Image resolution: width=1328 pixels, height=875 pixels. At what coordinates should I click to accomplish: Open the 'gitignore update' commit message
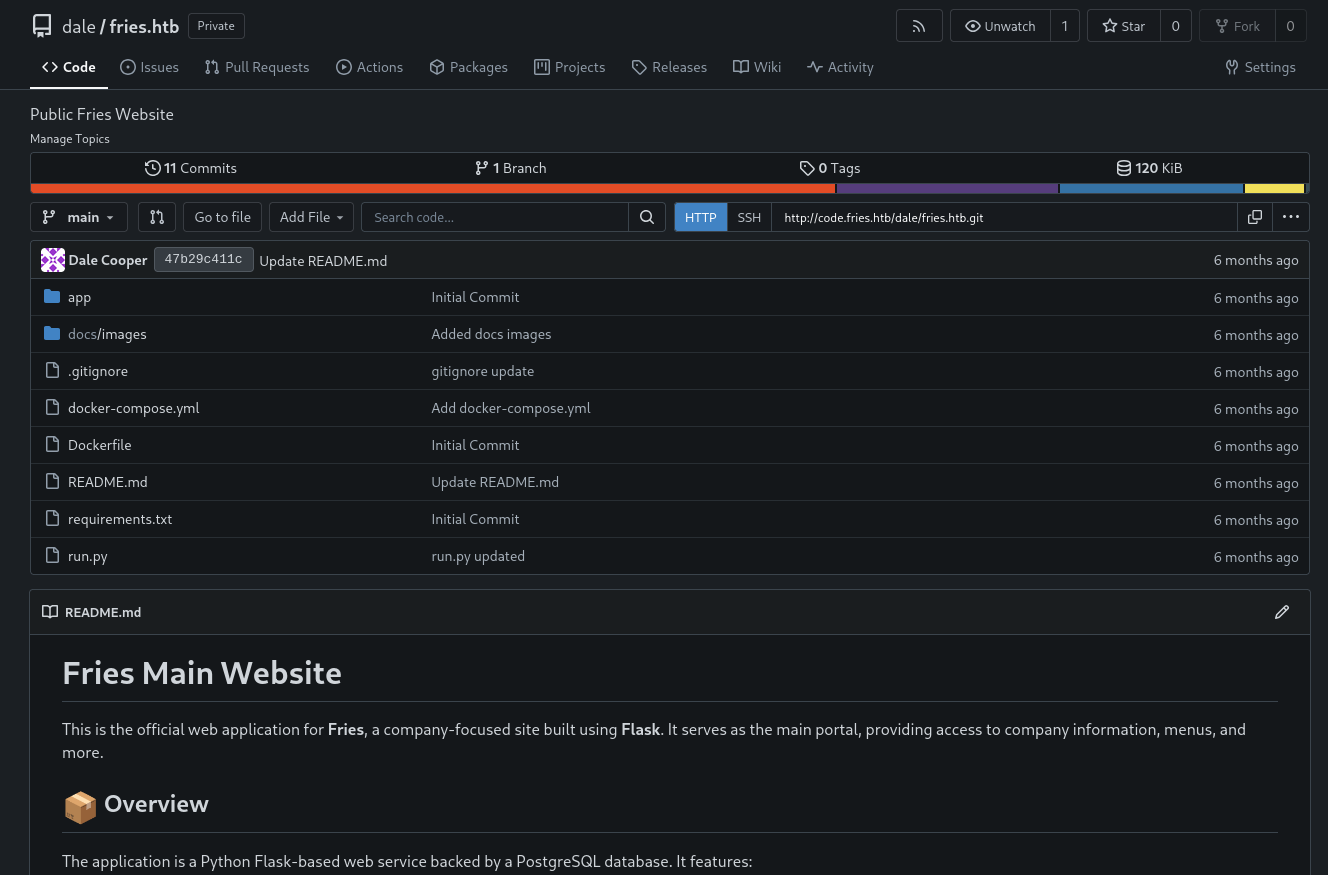[x=482, y=371]
